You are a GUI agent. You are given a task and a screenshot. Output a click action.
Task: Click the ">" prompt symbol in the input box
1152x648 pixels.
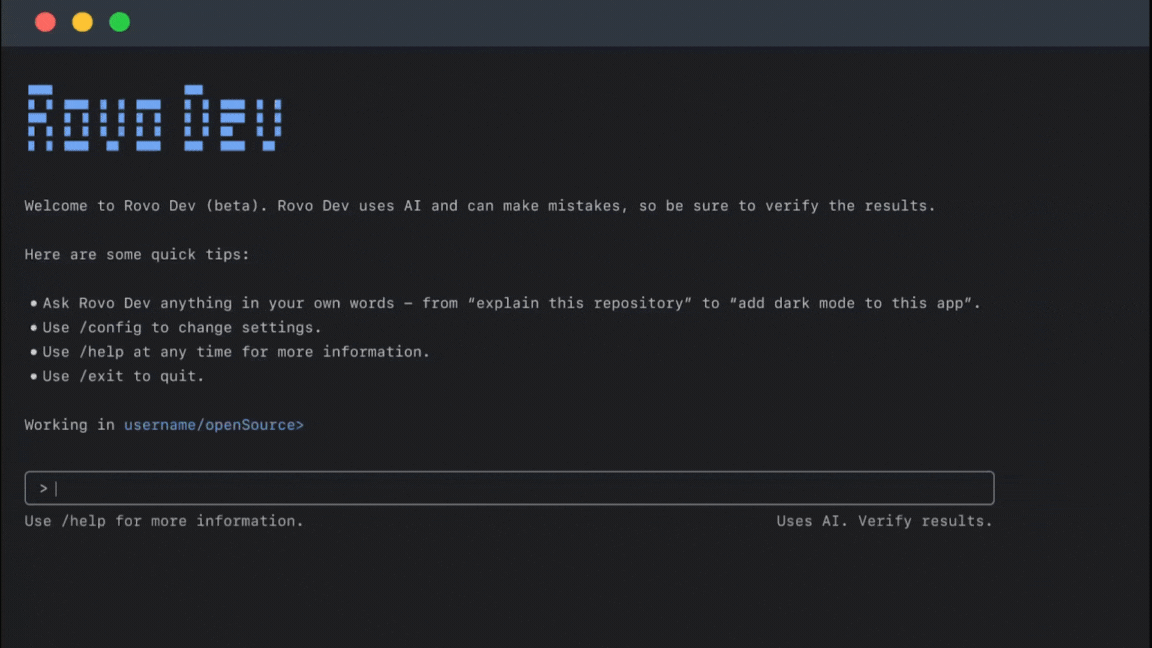point(43,488)
